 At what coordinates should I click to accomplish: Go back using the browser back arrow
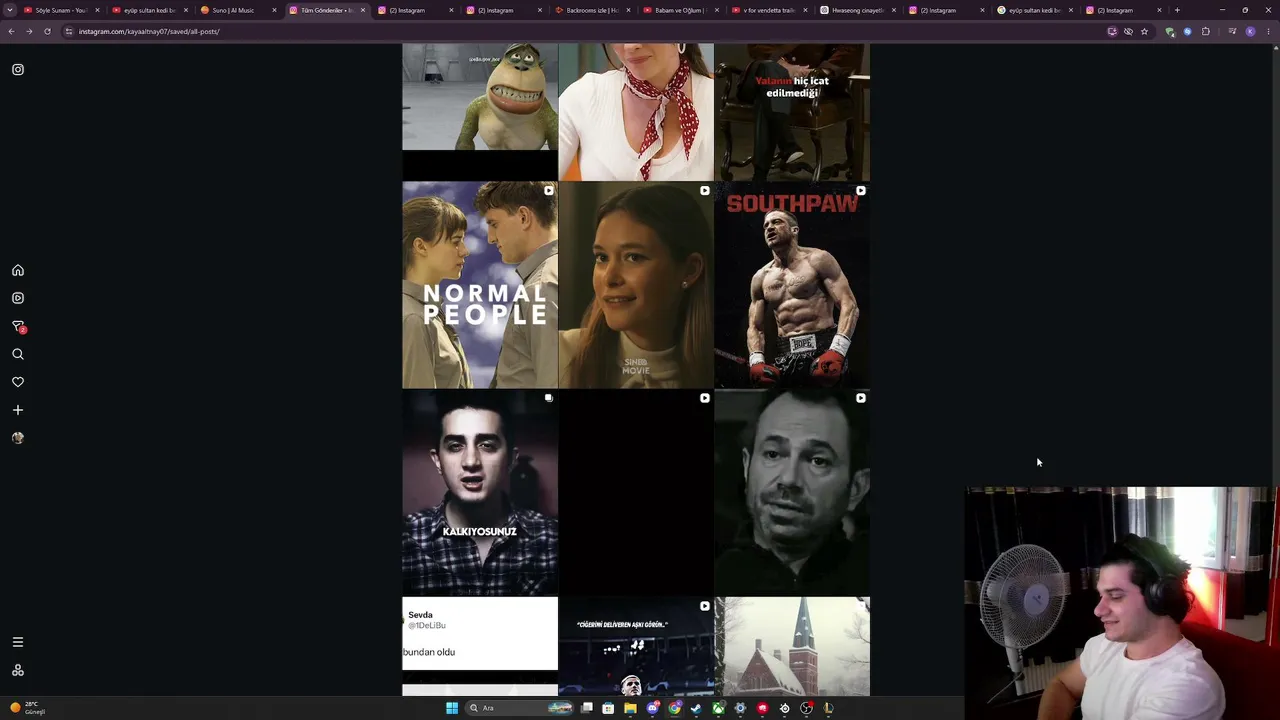tap(11, 31)
